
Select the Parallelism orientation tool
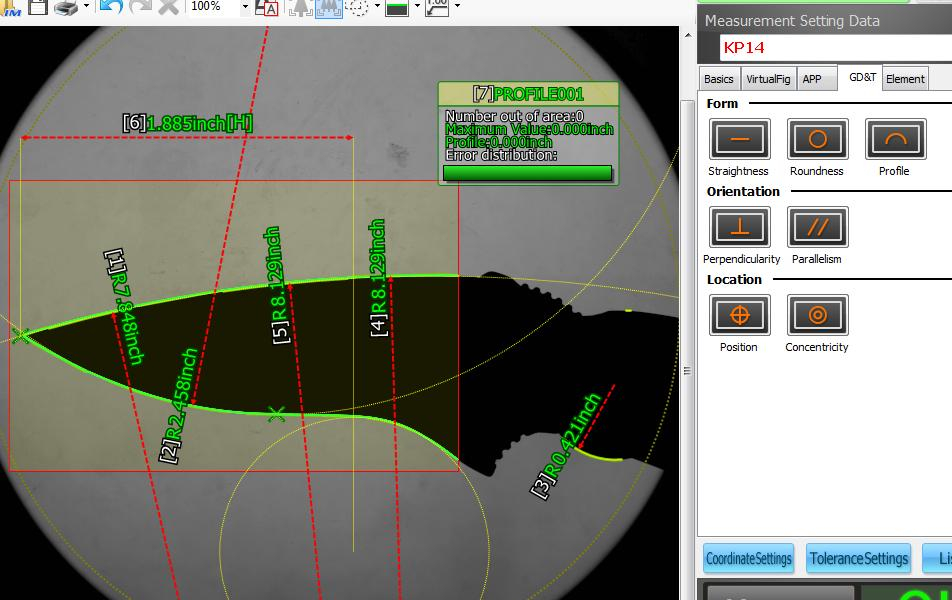click(817, 227)
